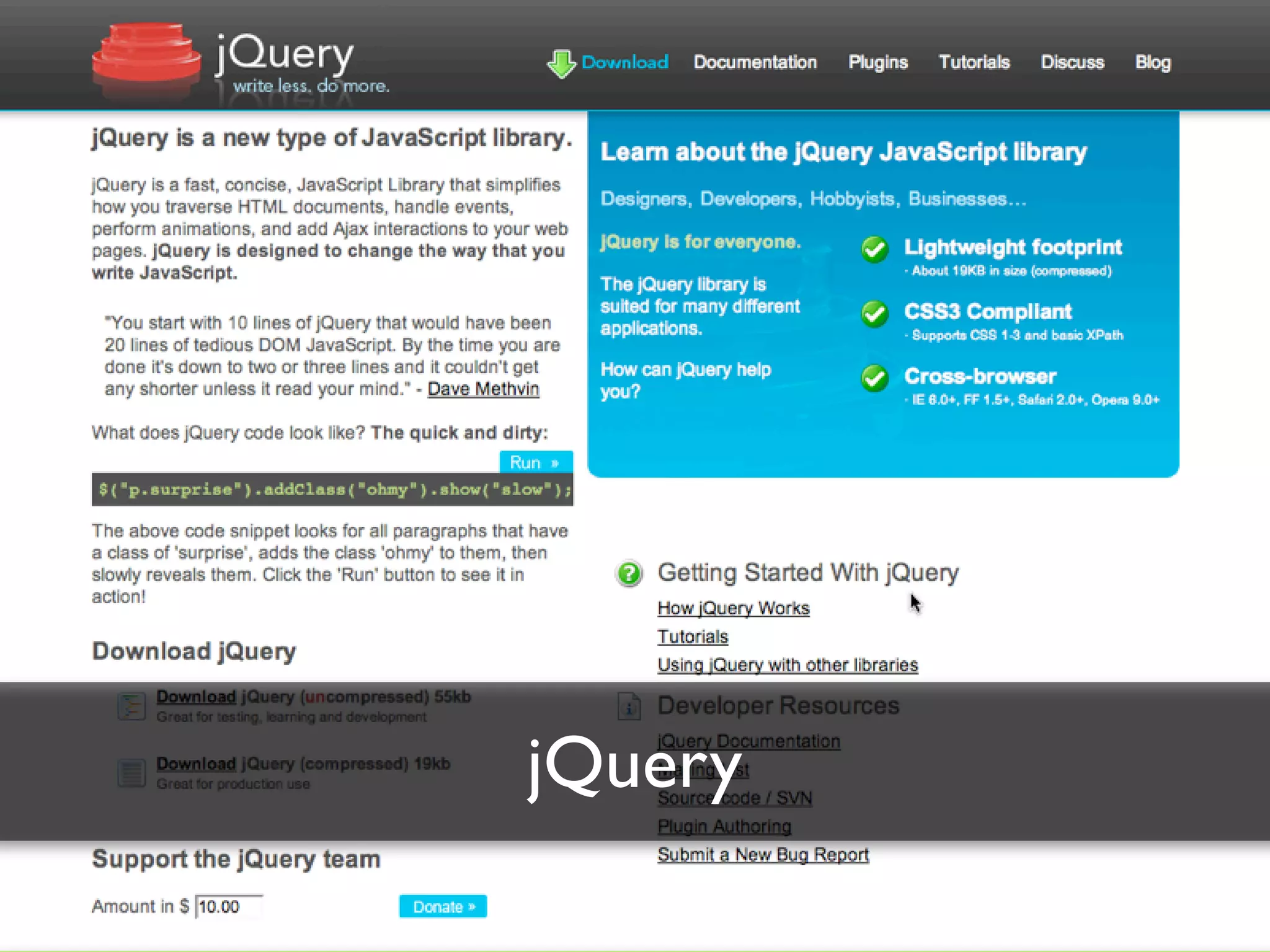
Task: Click 'Designers, Developers, Hobbyists, Businesses...' text
Action: 813,199
